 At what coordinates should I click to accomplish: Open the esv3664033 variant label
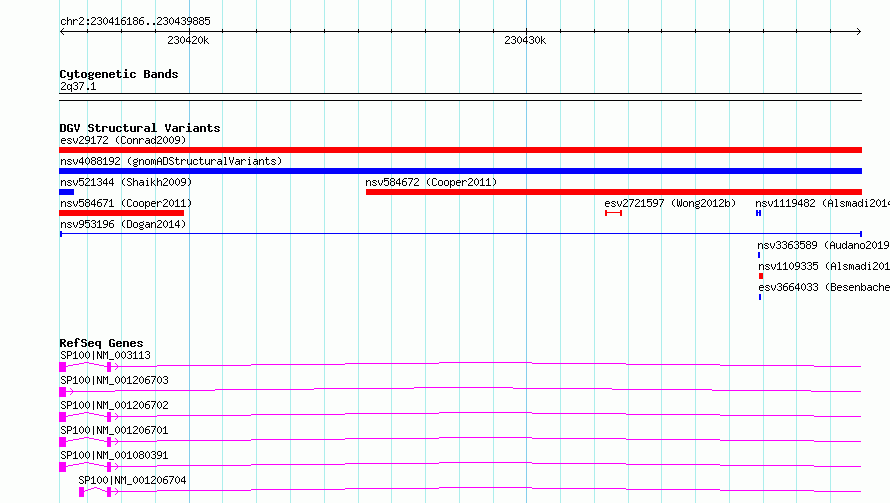(x=824, y=287)
